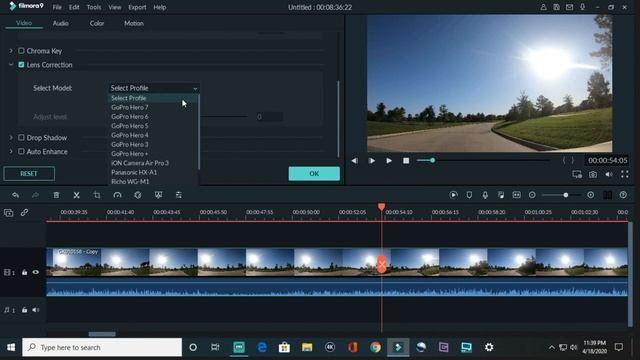Image resolution: width=640 pixels, height=360 pixels.
Task: Enable the Chroma Key checkbox
Action: pyautogui.click(x=21, y=51)
